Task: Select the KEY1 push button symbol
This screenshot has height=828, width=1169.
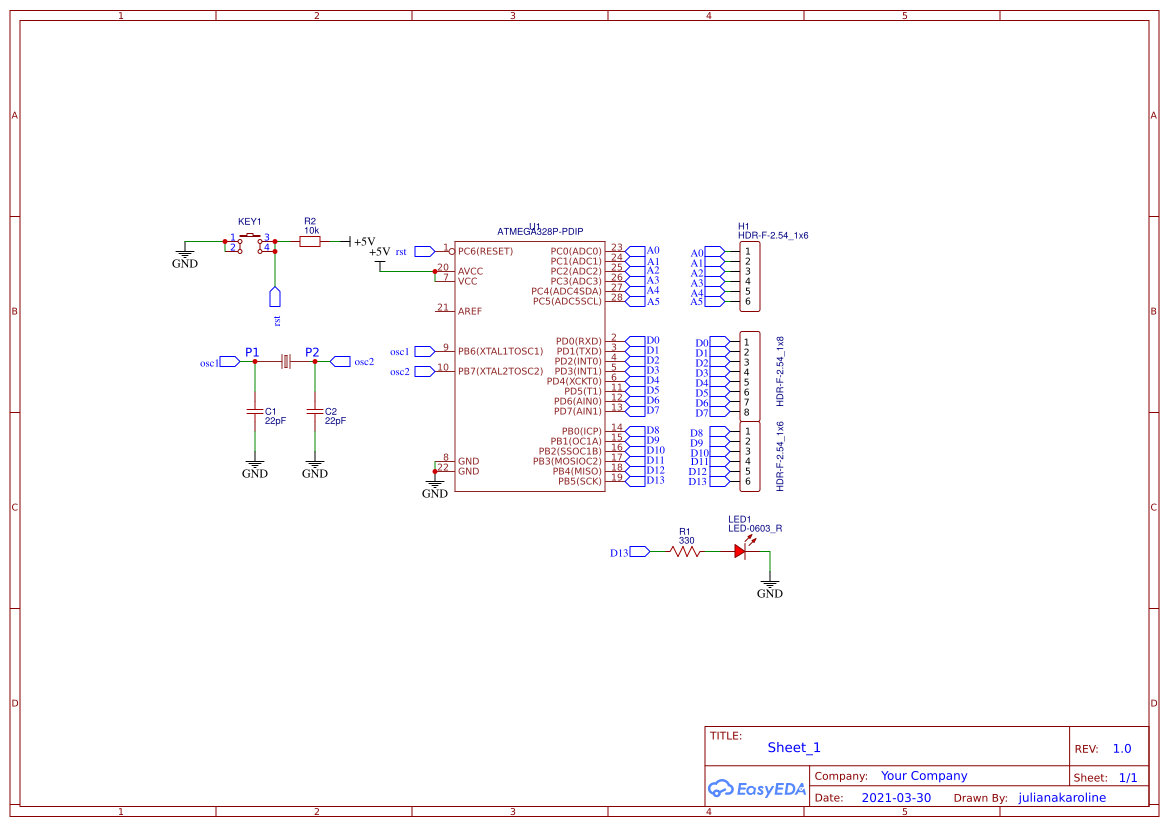Action: click(250, 241)
